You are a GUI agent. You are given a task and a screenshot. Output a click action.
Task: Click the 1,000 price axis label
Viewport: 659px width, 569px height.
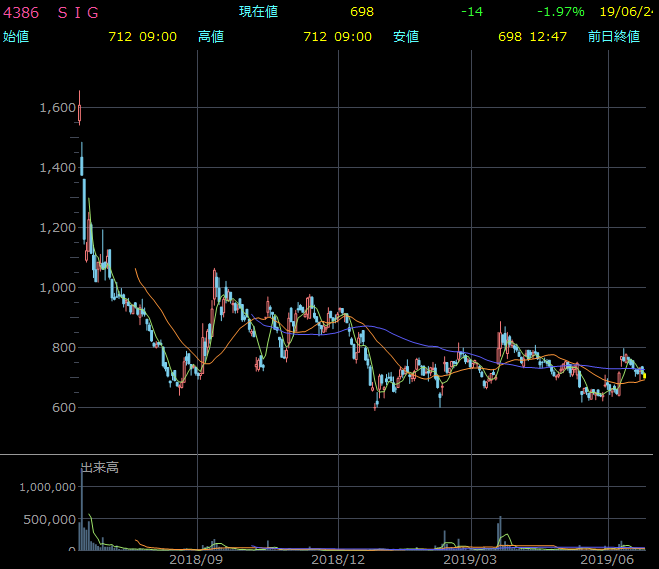[57, 287]
